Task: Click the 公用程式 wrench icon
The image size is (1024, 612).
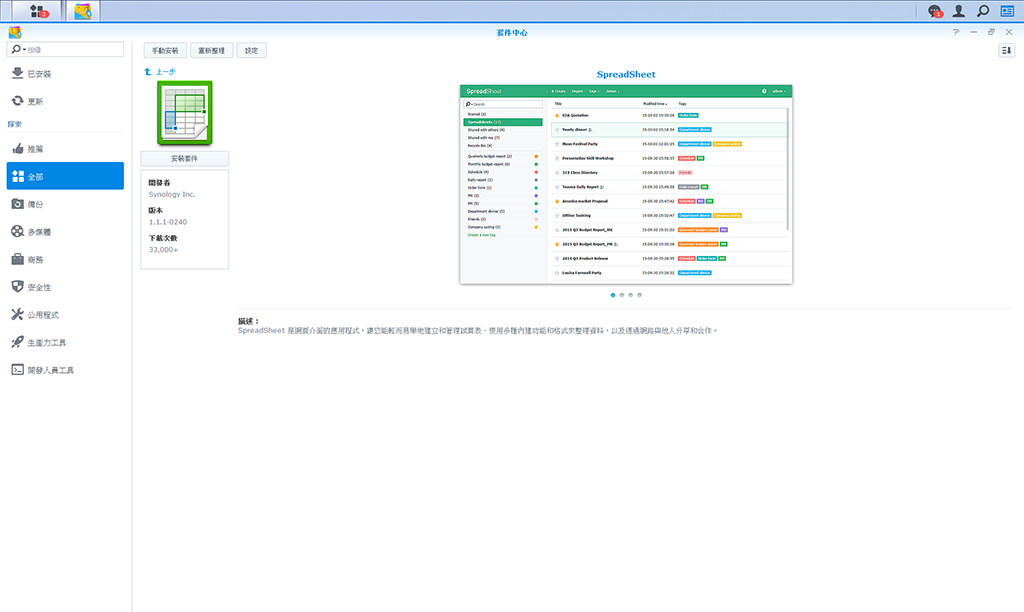Action: point(18,315)
